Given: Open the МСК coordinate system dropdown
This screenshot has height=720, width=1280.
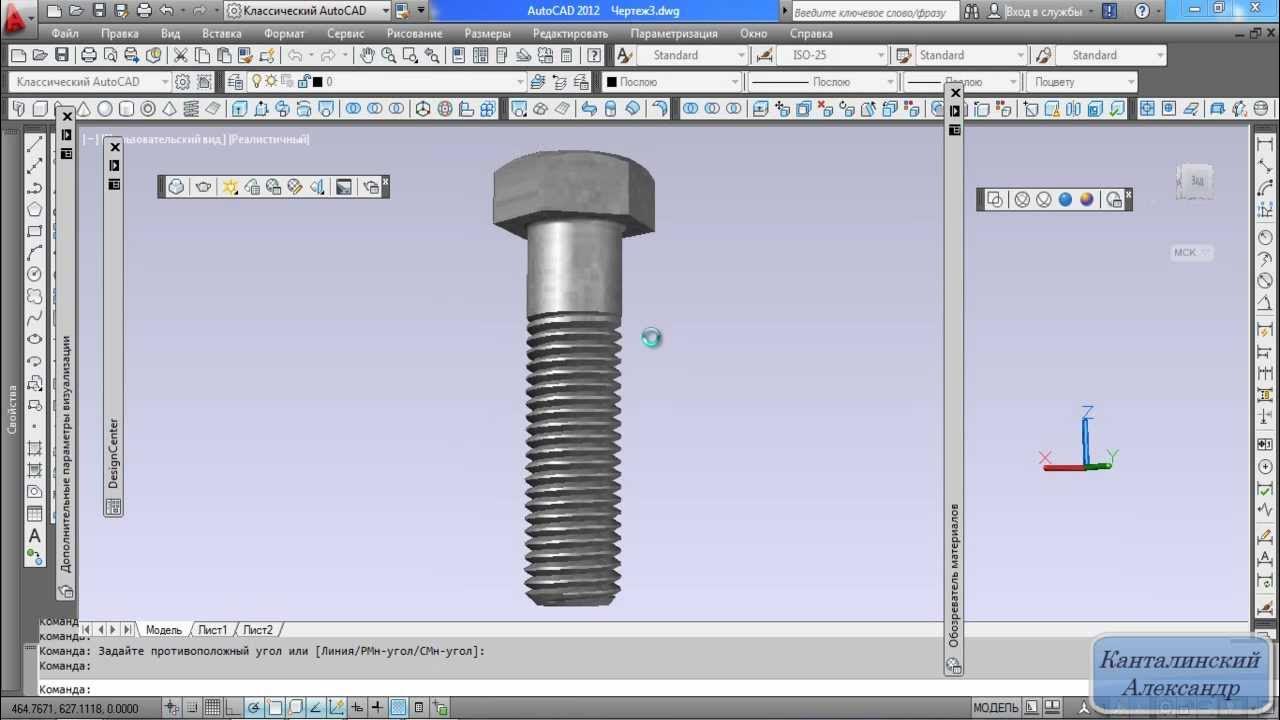Looking at the screenshot, I should [1192, 253].
